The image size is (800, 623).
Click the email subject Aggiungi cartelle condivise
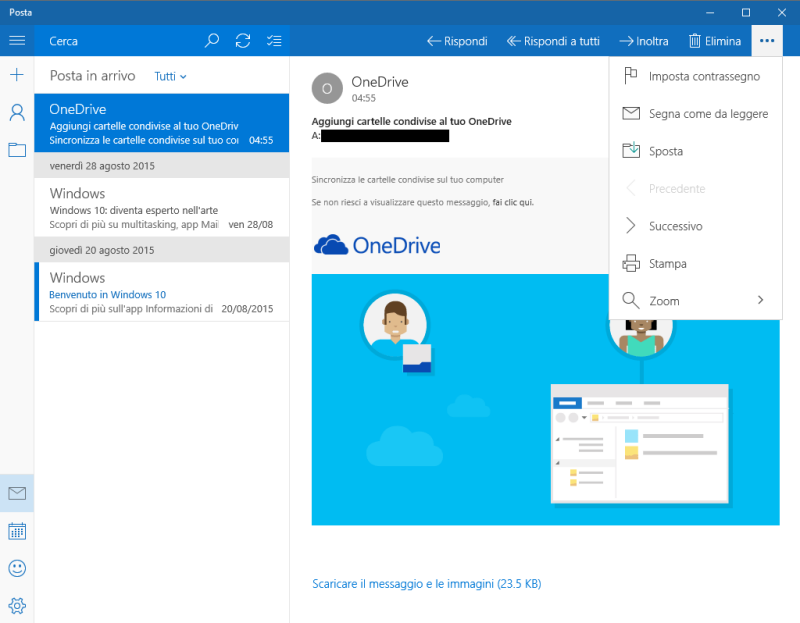click(411, 121)
